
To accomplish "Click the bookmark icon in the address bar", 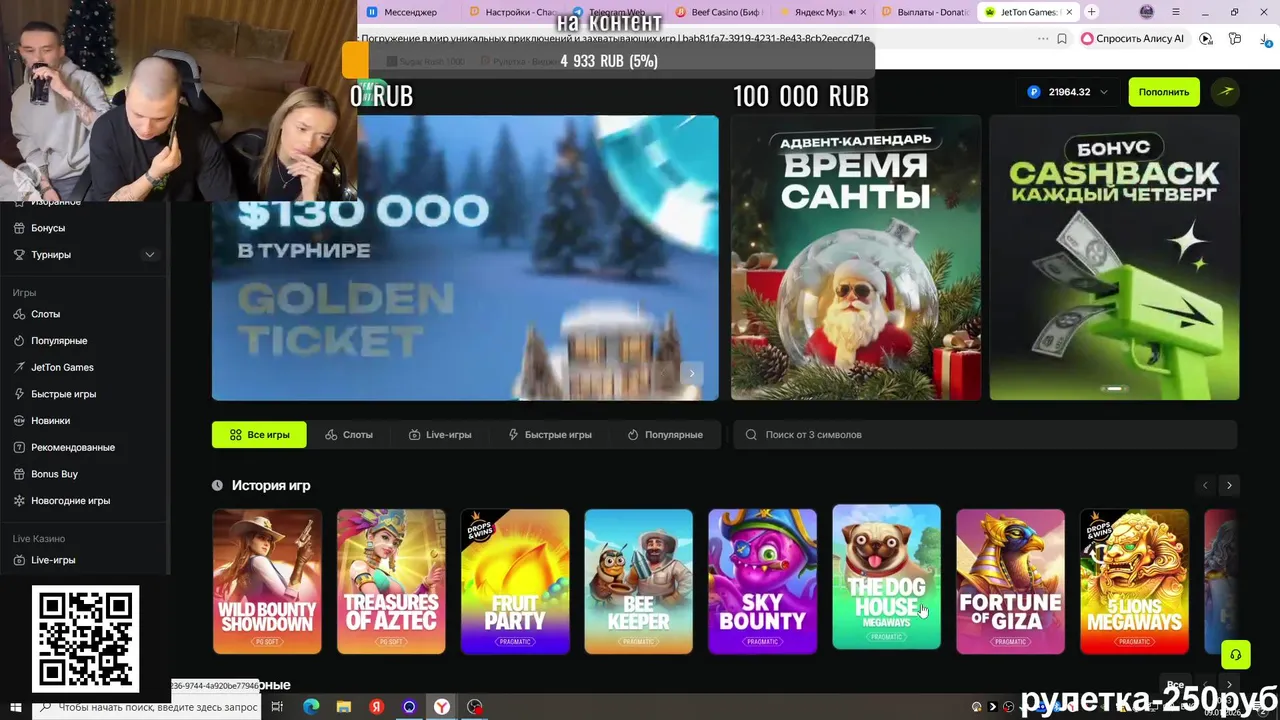I will pyautogui.click(x=1062, y=39).
